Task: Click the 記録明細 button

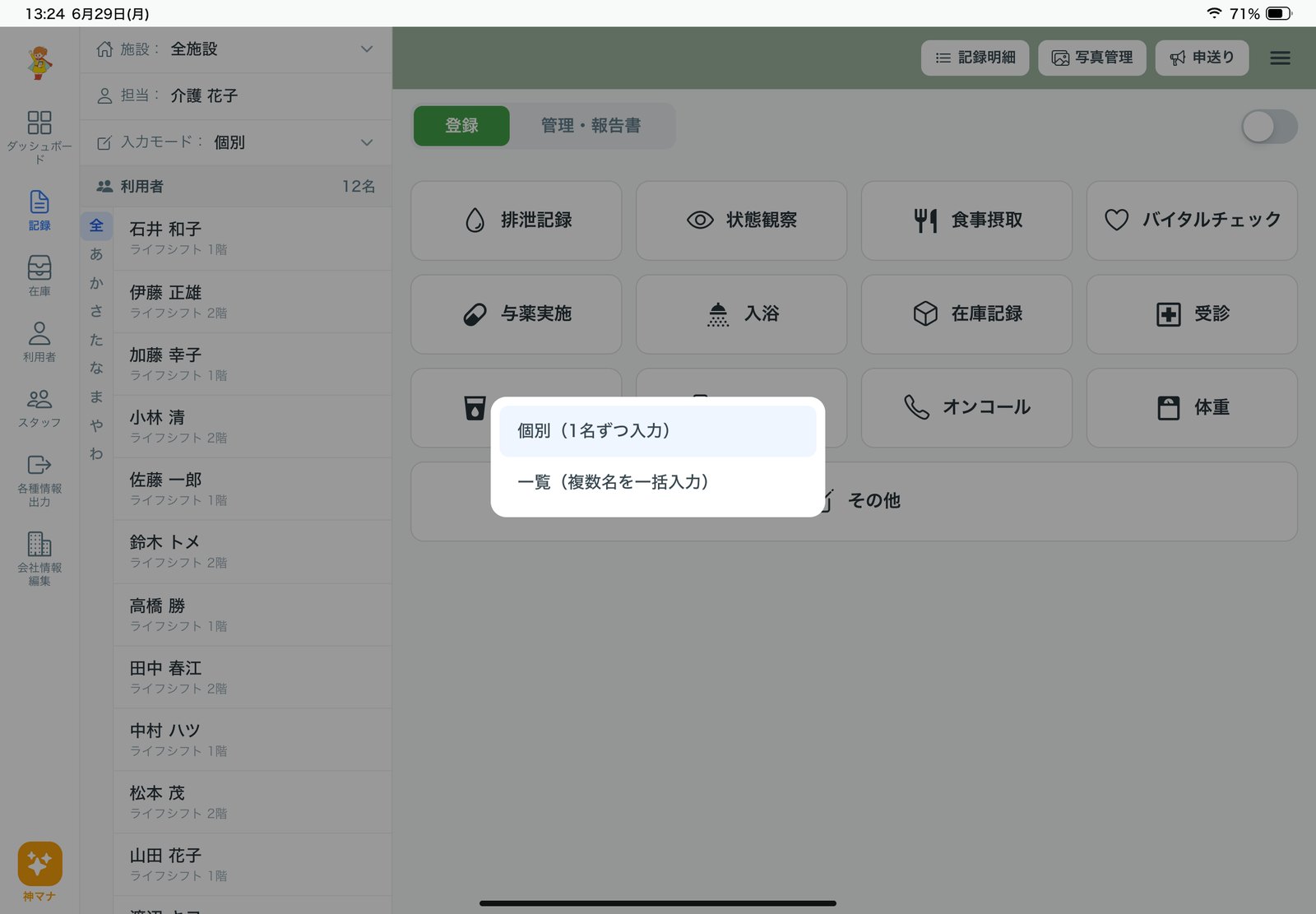Action: 975,58
